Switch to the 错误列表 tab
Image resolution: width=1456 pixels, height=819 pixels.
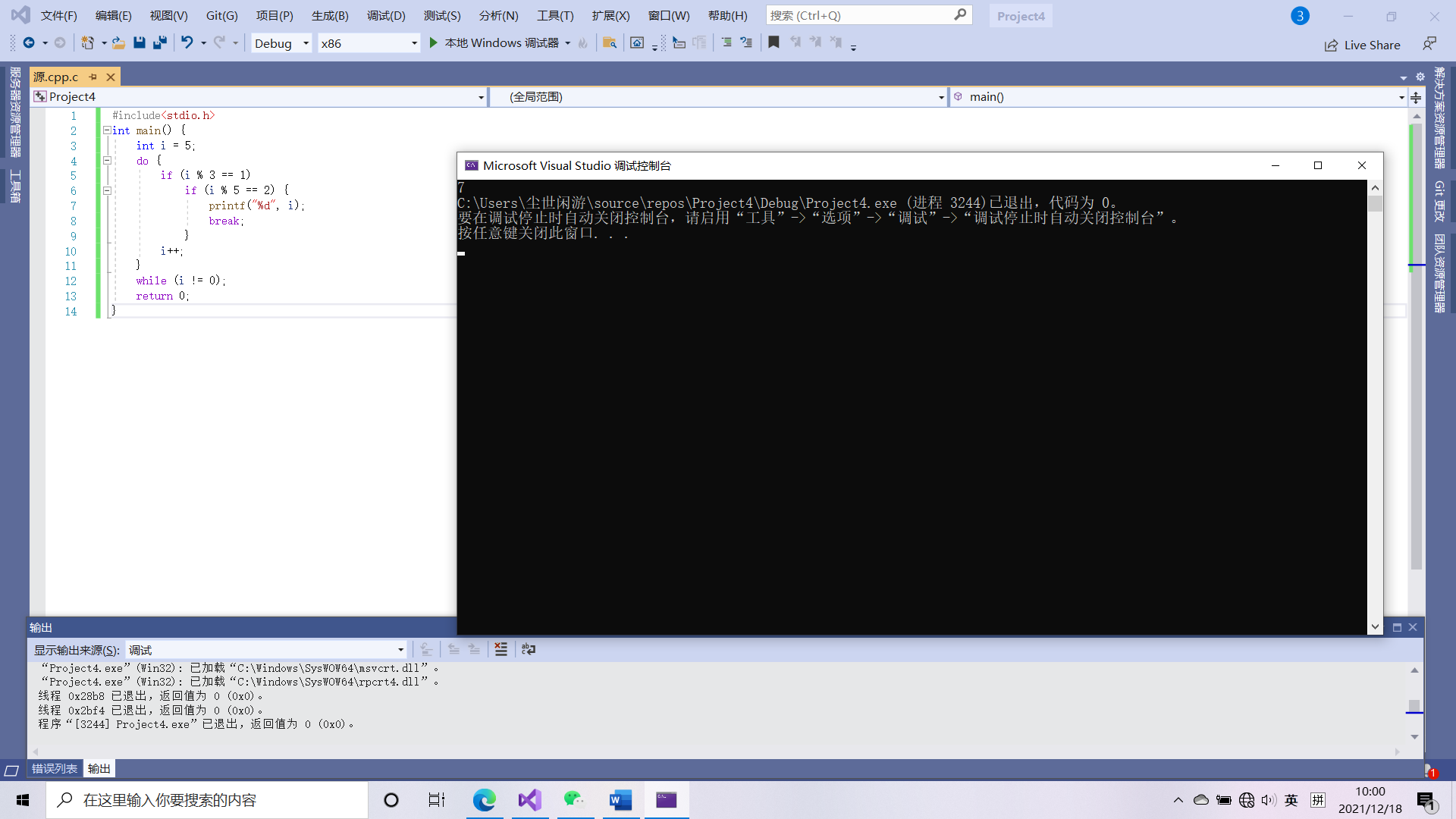pos(54,768)
